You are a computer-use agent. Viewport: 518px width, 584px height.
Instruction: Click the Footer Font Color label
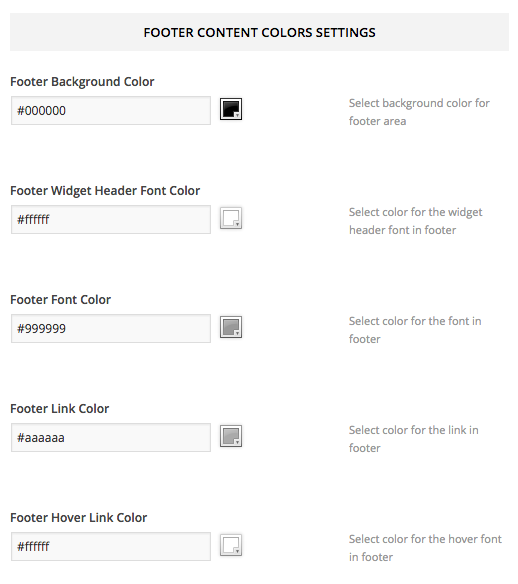tap(60, 299)
